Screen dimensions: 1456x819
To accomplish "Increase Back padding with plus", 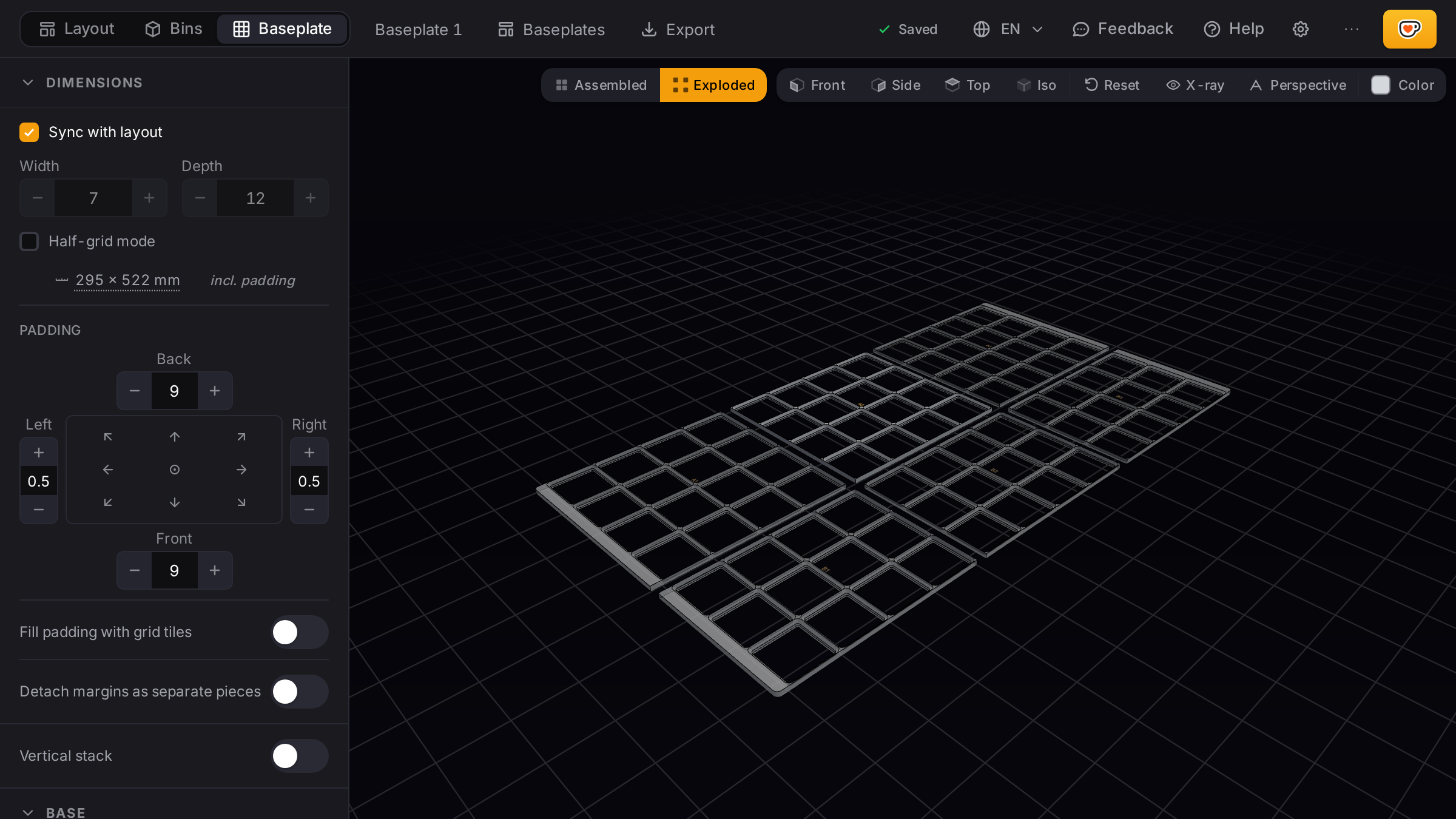I will click(215, 391).
